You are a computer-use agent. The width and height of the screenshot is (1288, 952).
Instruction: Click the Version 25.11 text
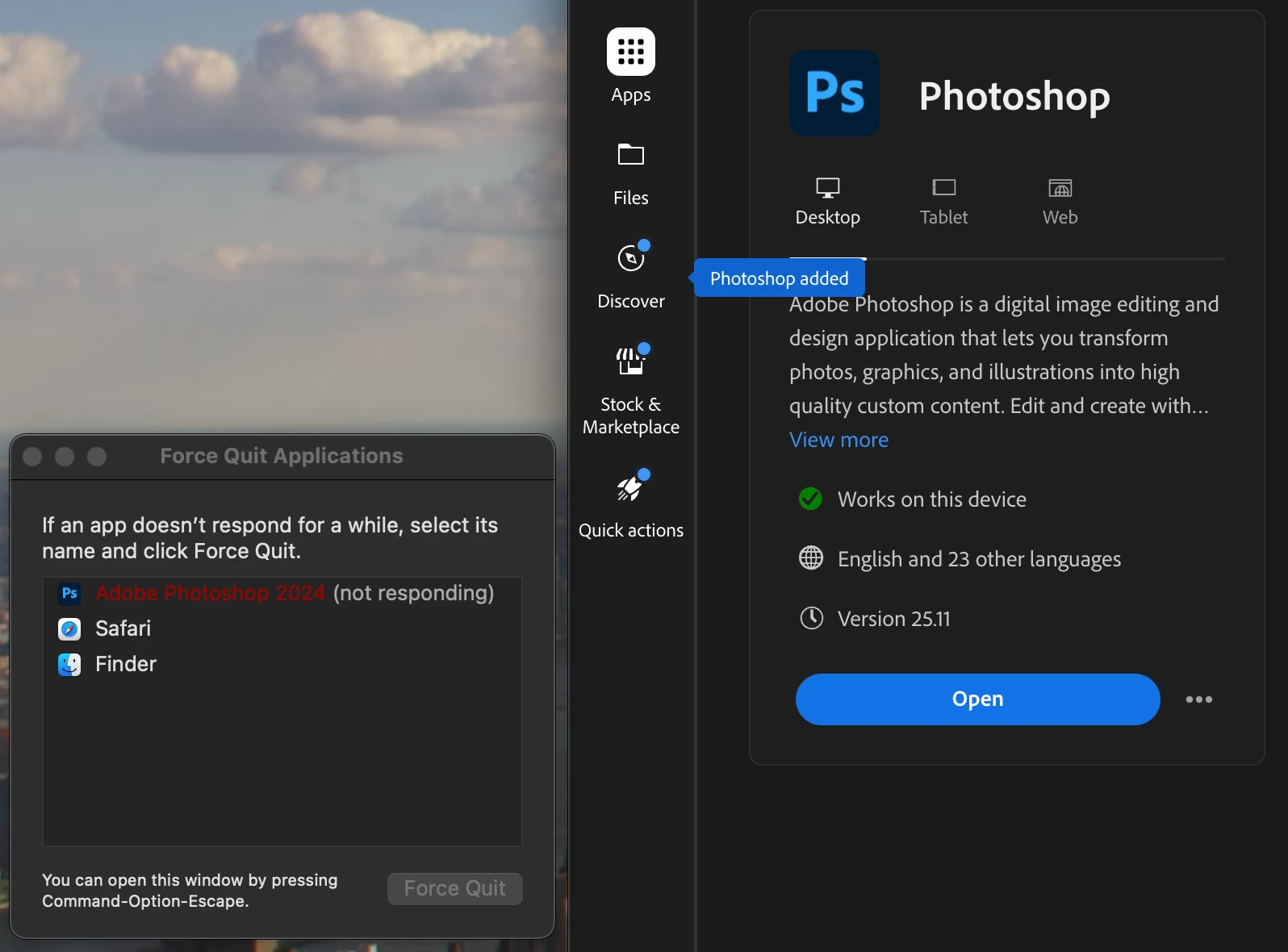(894, 619)
